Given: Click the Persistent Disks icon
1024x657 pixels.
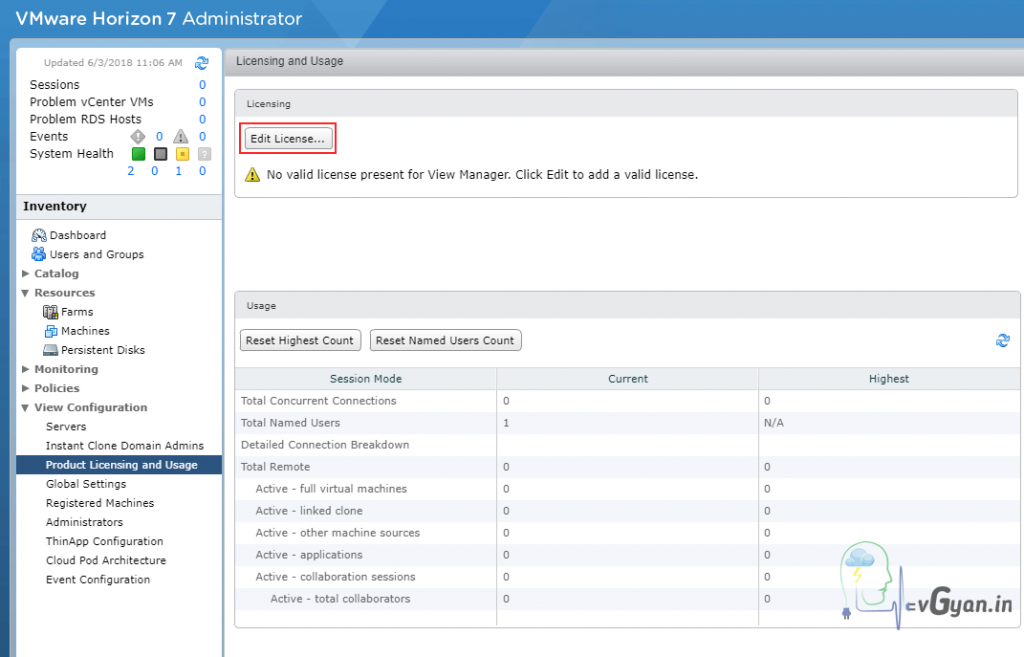Looking at the screenshot, I should 49,350.
